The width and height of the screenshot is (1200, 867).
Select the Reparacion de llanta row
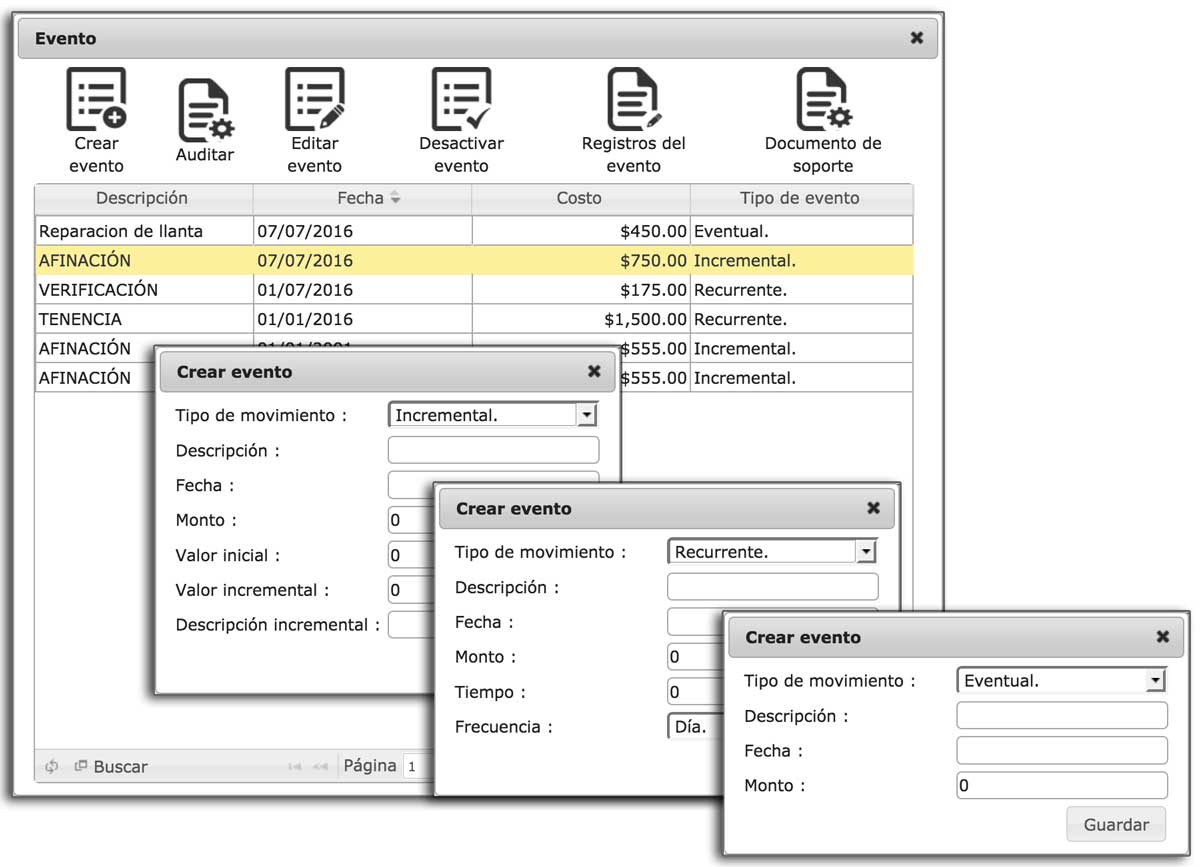(474, 231)
